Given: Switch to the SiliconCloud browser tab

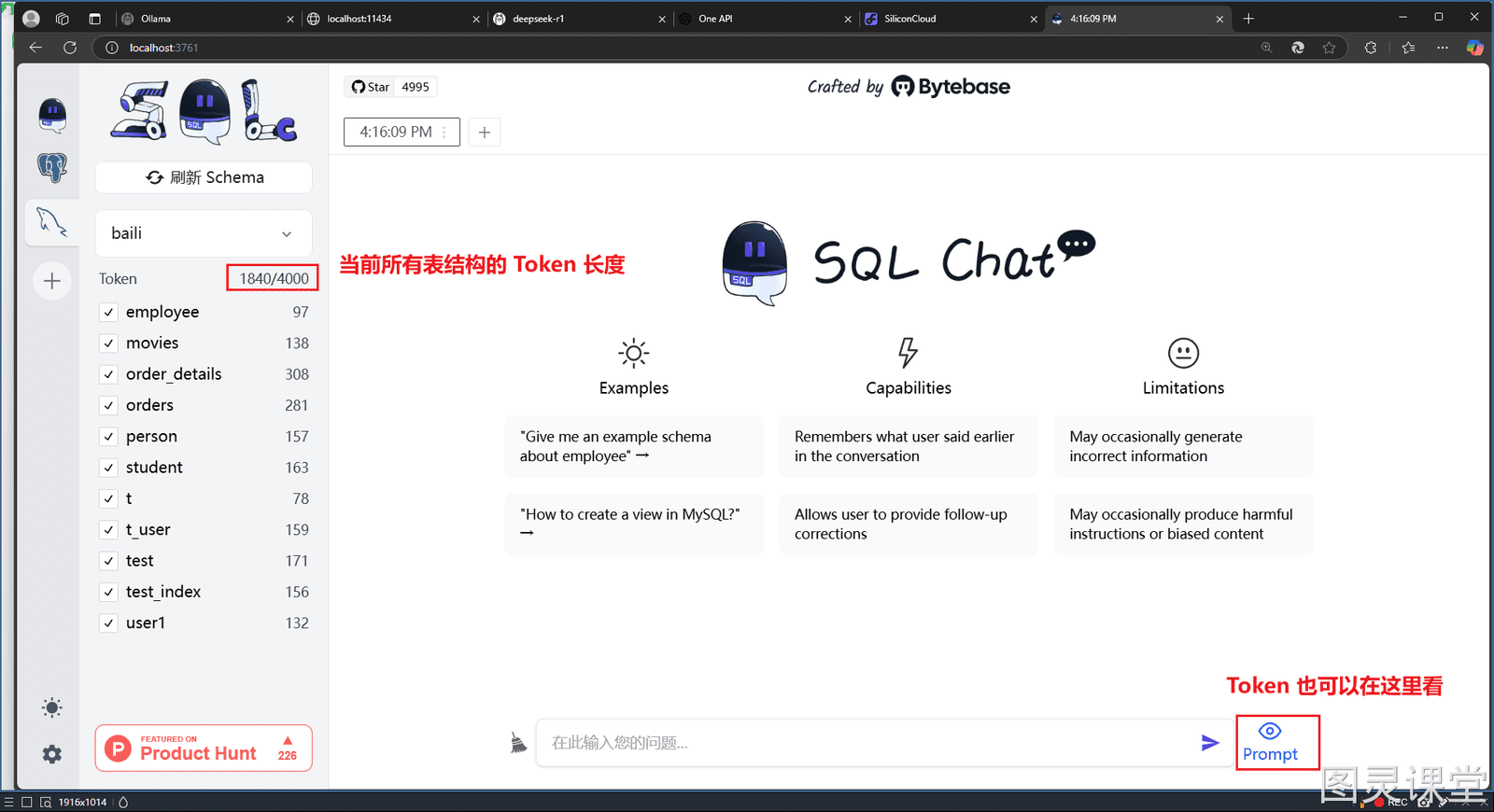Looking at the screenshot, I should click(x=950, y=19).
